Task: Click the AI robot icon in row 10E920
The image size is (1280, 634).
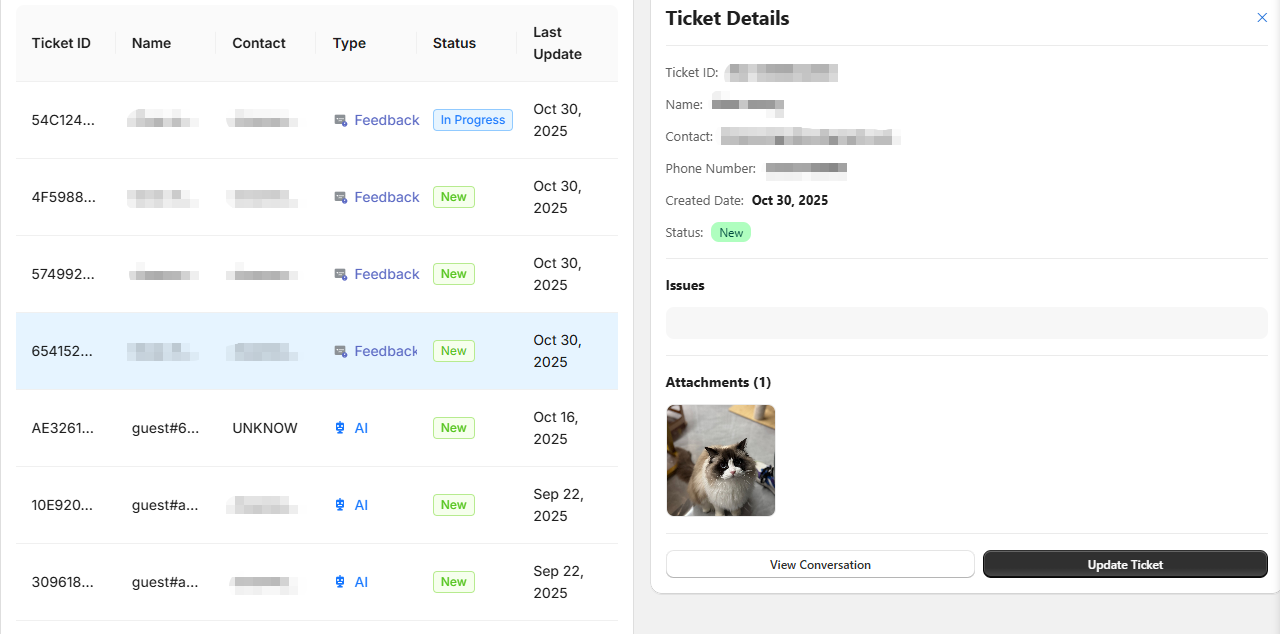Action: tap(340, 505)
